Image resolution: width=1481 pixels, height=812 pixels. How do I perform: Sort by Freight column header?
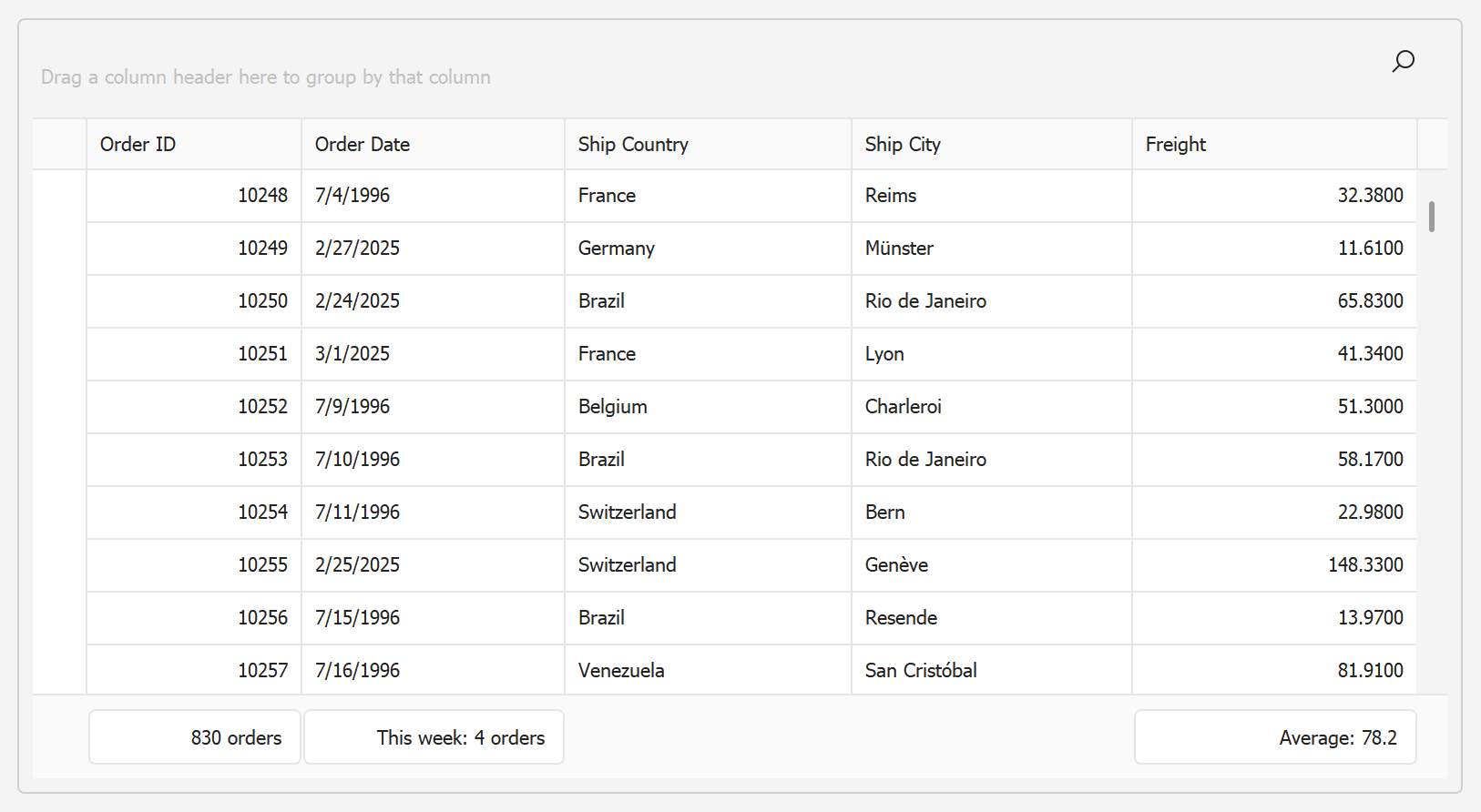point(1273,145)
